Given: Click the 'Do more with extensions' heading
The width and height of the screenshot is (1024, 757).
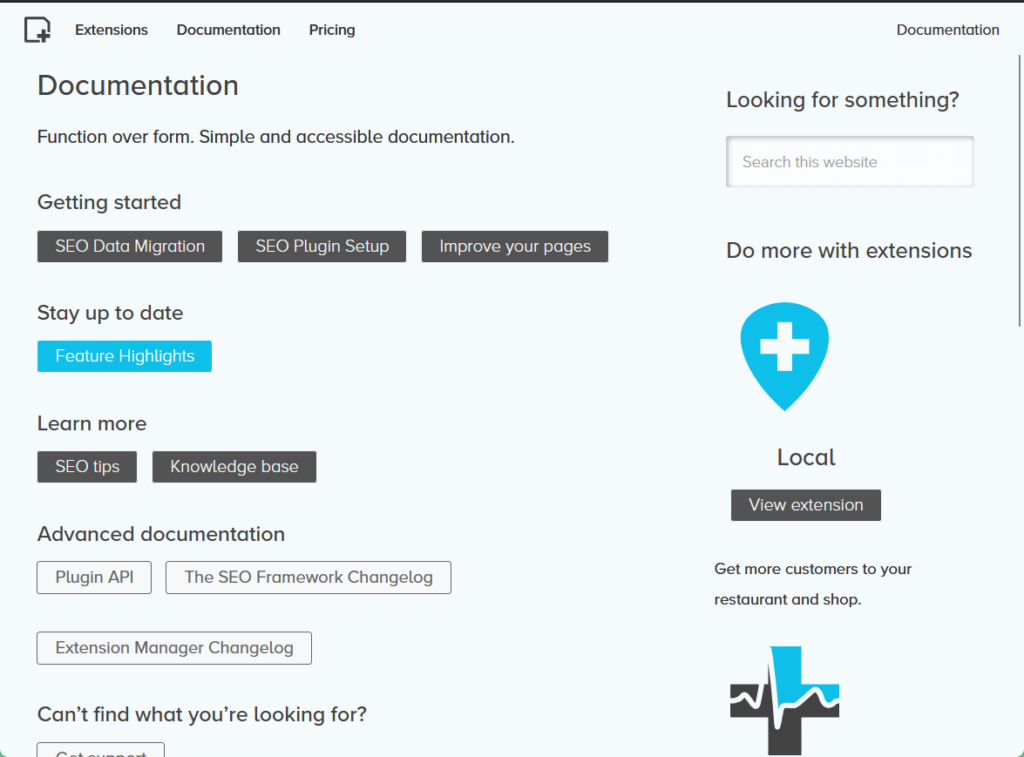Looking at the screenshot, I should pyautogui.click(x=849, y=251).
